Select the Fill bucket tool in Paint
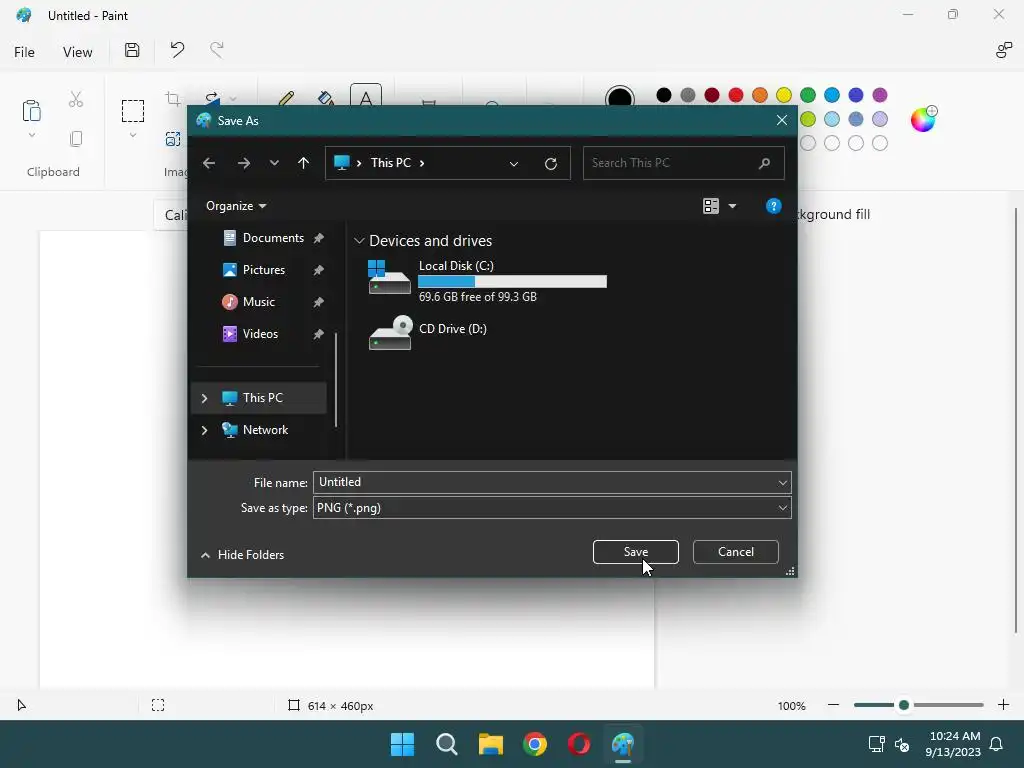Image resolution: width=1024 pixels, height=768 pixels. pos(325,99)
